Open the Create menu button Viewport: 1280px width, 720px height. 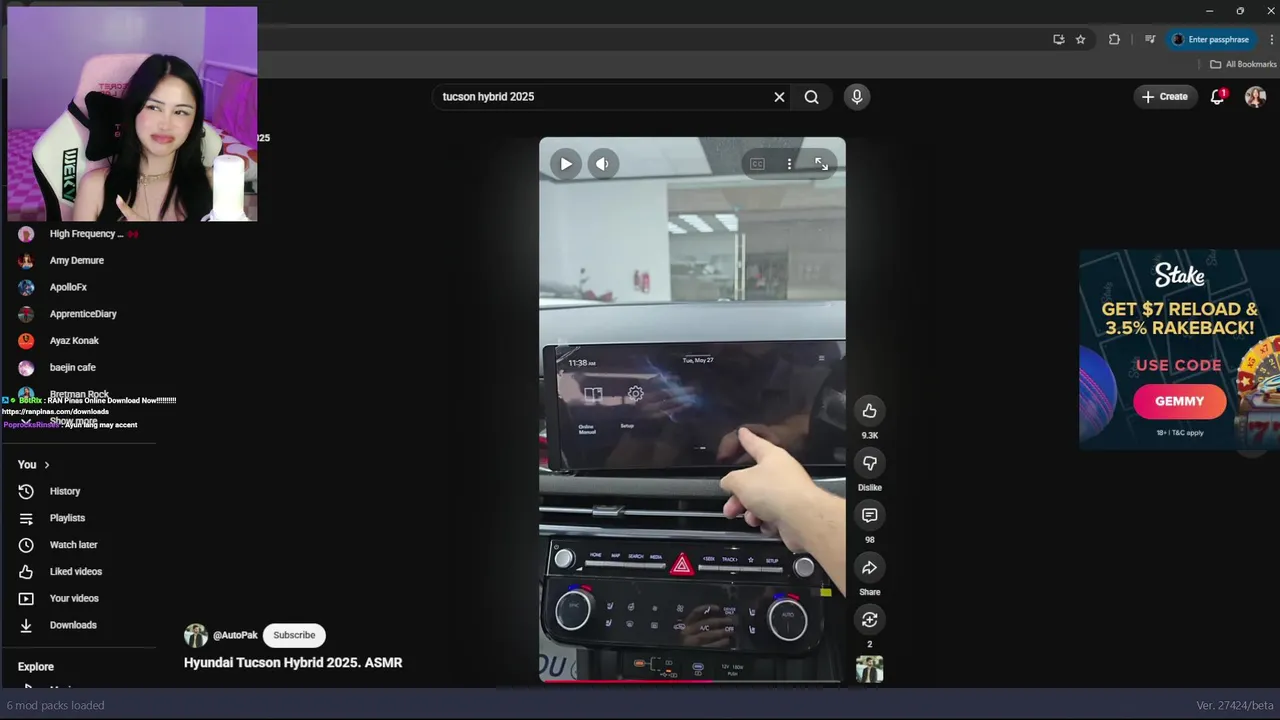tap(1165, 97)
